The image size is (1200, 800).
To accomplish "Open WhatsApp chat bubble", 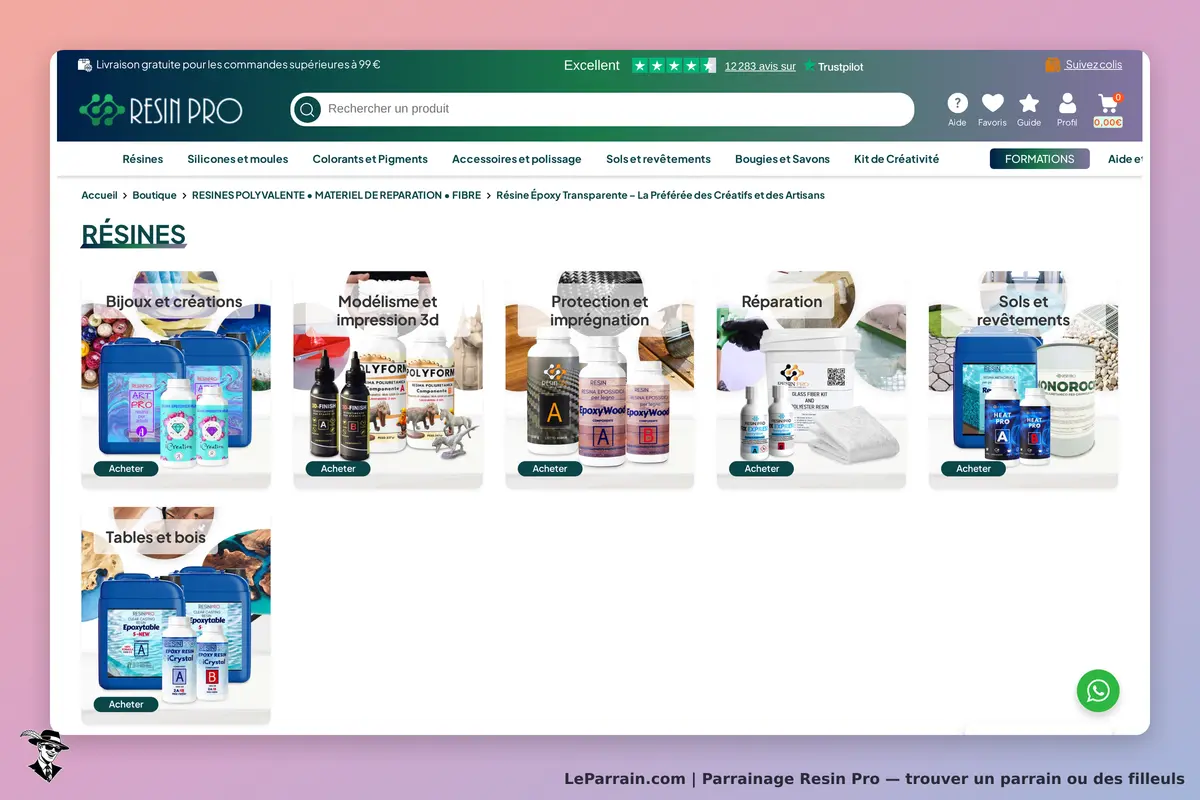I will 1098,691.
